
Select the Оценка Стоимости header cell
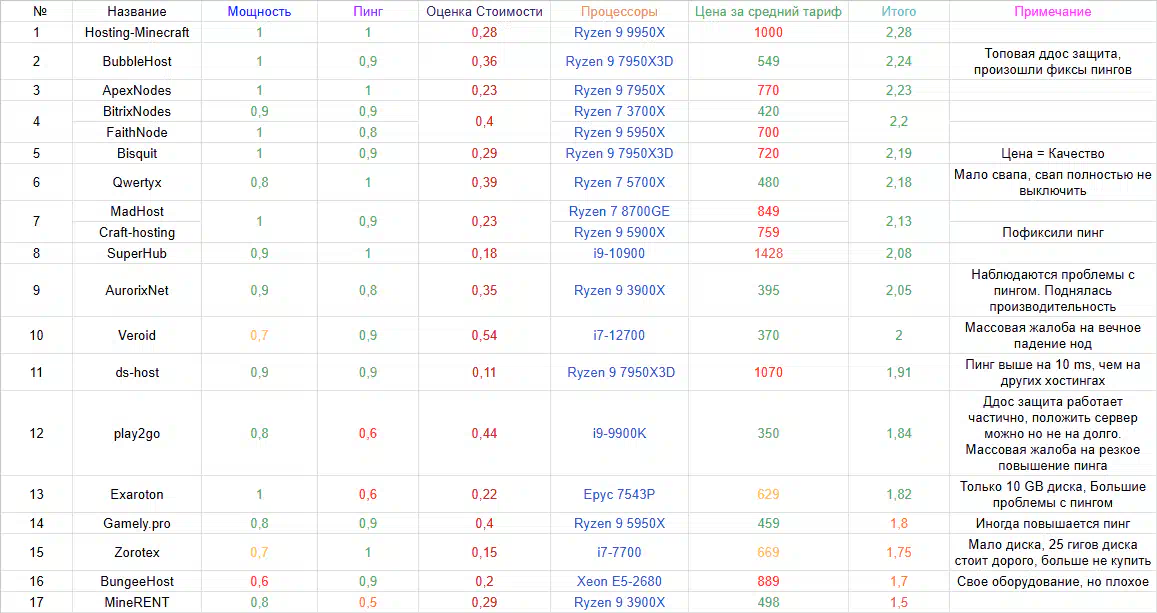click(x=484, y=11)
